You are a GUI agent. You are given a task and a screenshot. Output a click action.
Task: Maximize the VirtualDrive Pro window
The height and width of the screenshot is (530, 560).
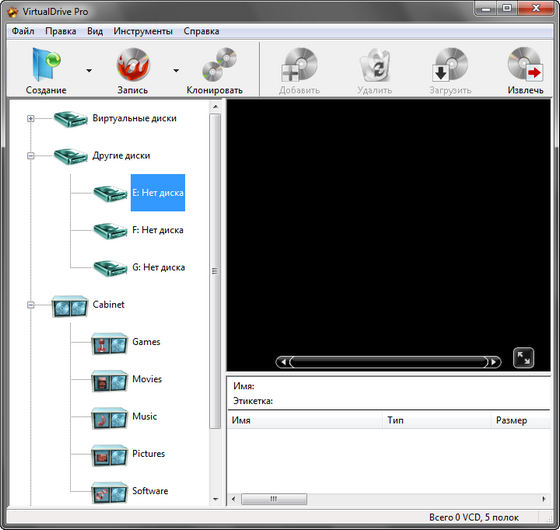tap(507, 8)
